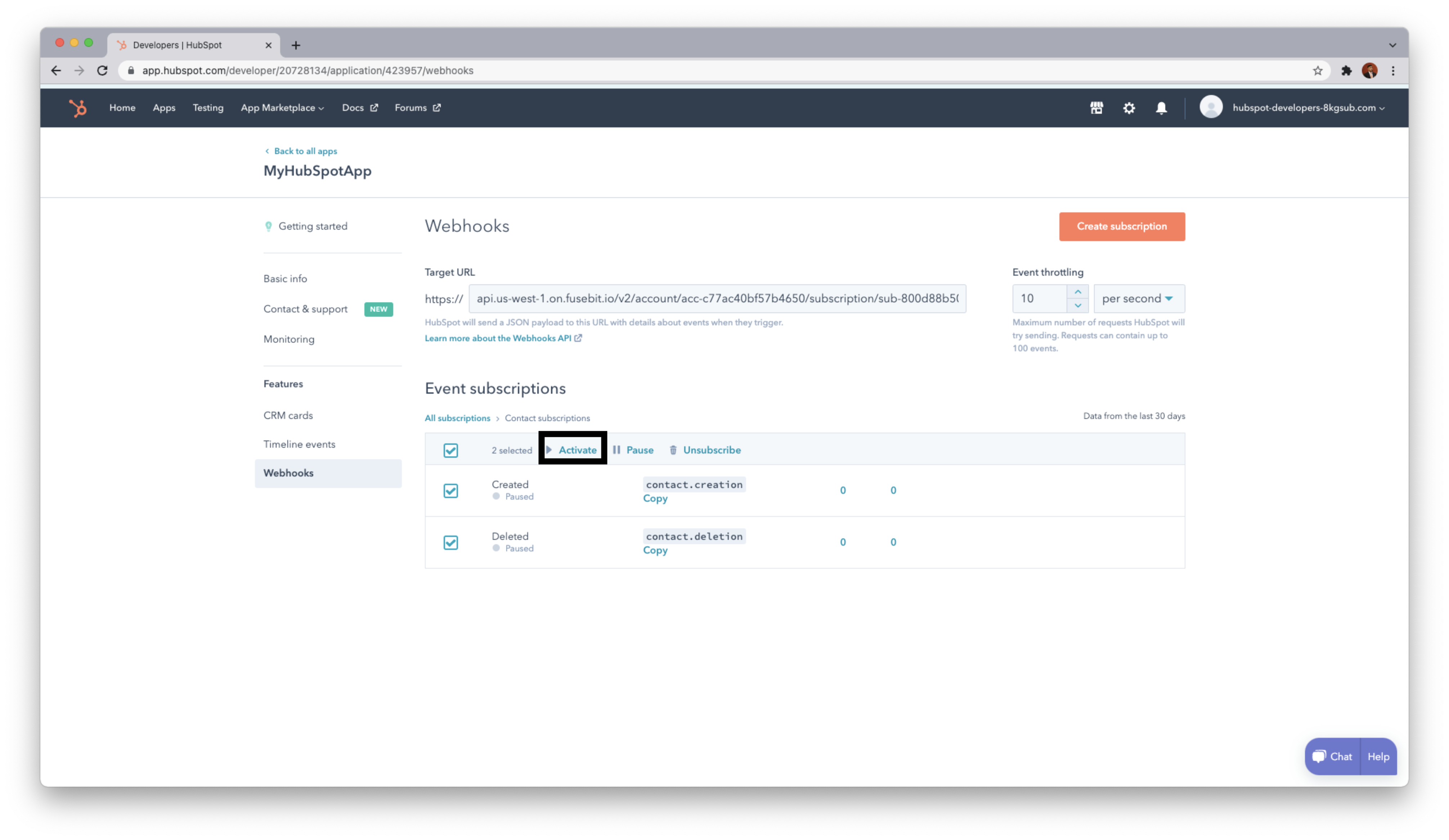This screenshot has width=1449, height=840.
Task: Open the Monitoring sidebar item
Action: point(289,339)
